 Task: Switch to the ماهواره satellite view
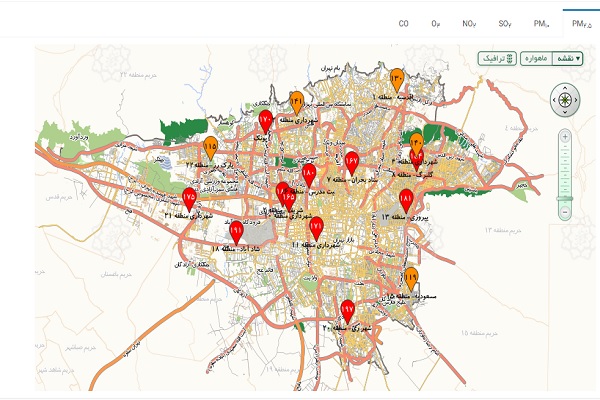click(x=536, y=59)
